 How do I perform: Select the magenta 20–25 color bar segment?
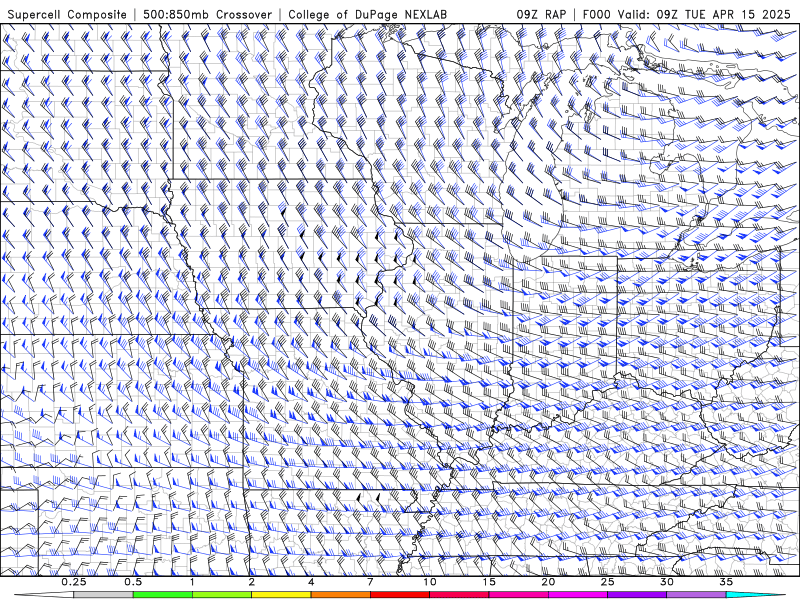[578, 595]
